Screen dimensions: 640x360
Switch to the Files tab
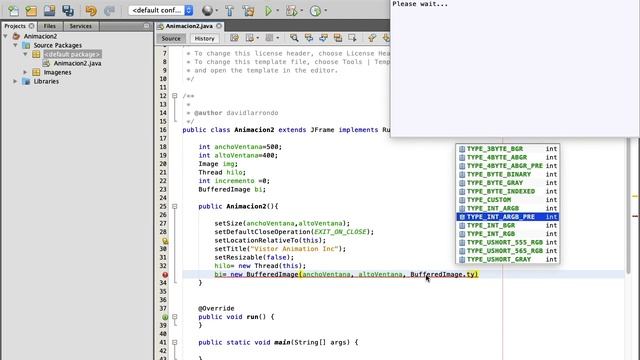coord(50,26)
